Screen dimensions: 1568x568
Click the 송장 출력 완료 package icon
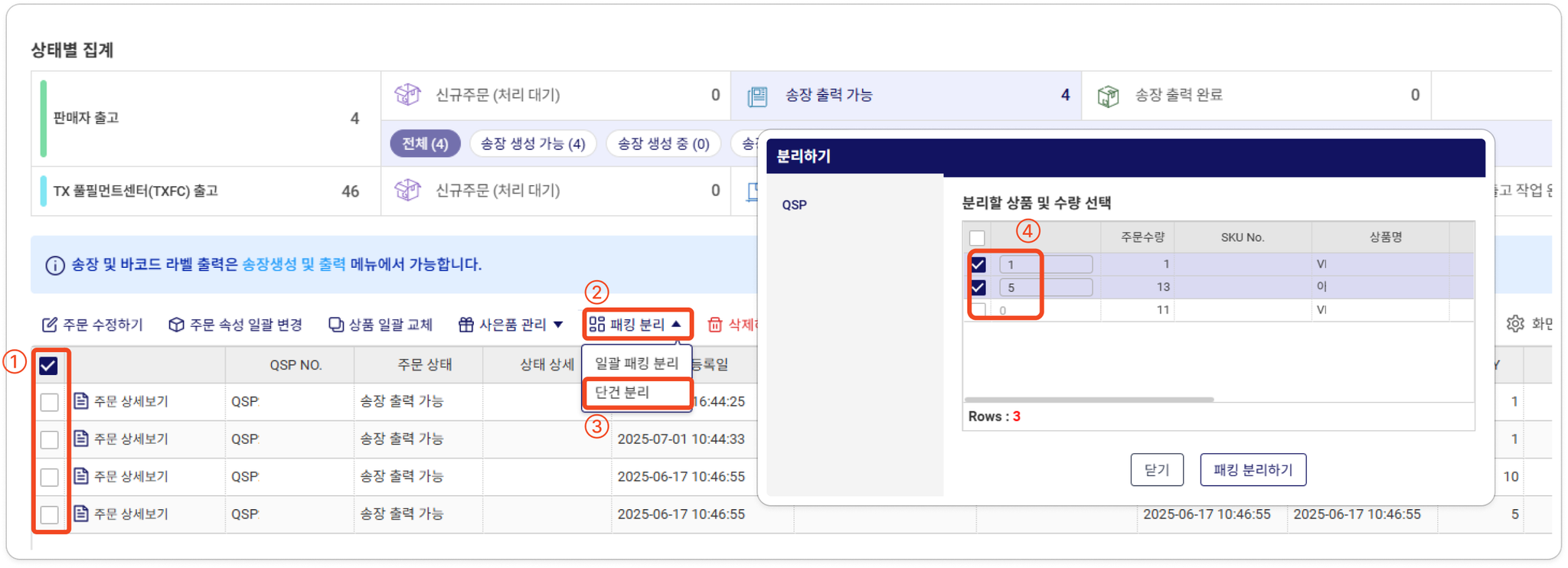(1108, 96)
